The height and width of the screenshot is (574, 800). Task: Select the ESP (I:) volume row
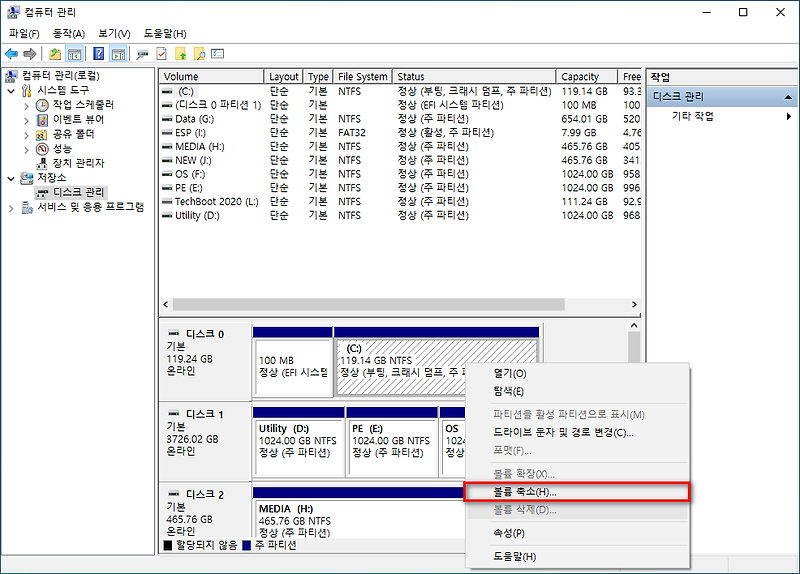coord(400,133)
